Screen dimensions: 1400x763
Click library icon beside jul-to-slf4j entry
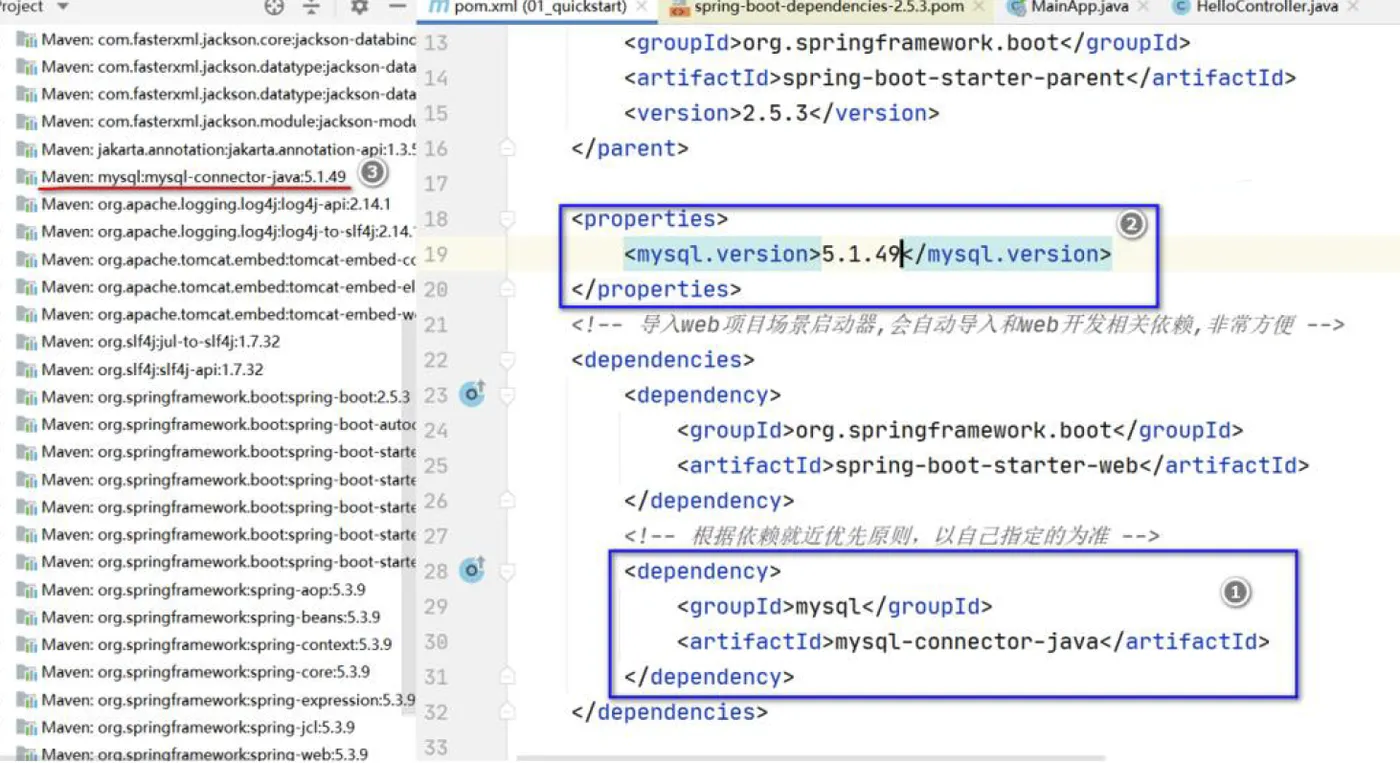tap(26, 342)
